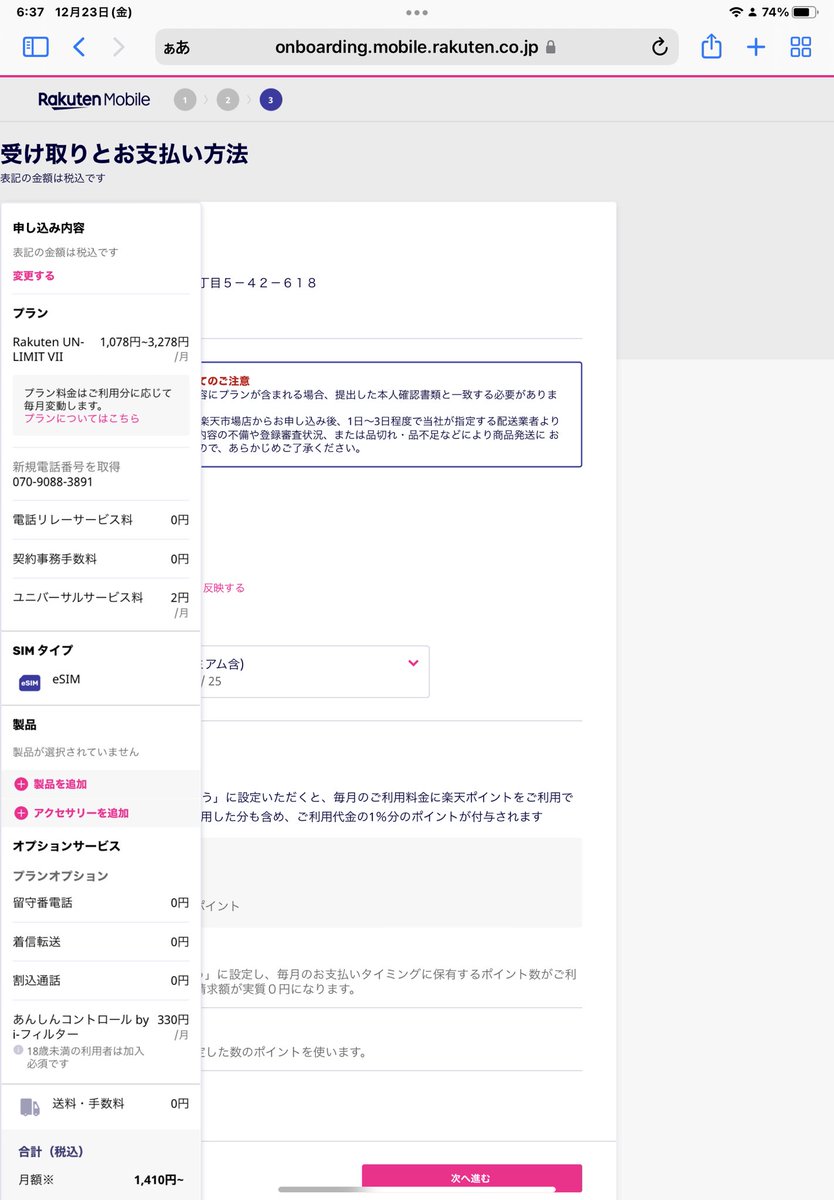This screenshot has width=834, height=1200.
Task: Click the 変更する link
Action: pyautogui.click(x=34, y=276)
